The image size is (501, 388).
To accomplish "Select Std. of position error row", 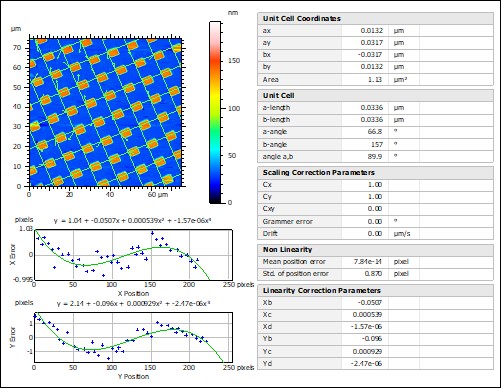I will (x=375, y=274).
